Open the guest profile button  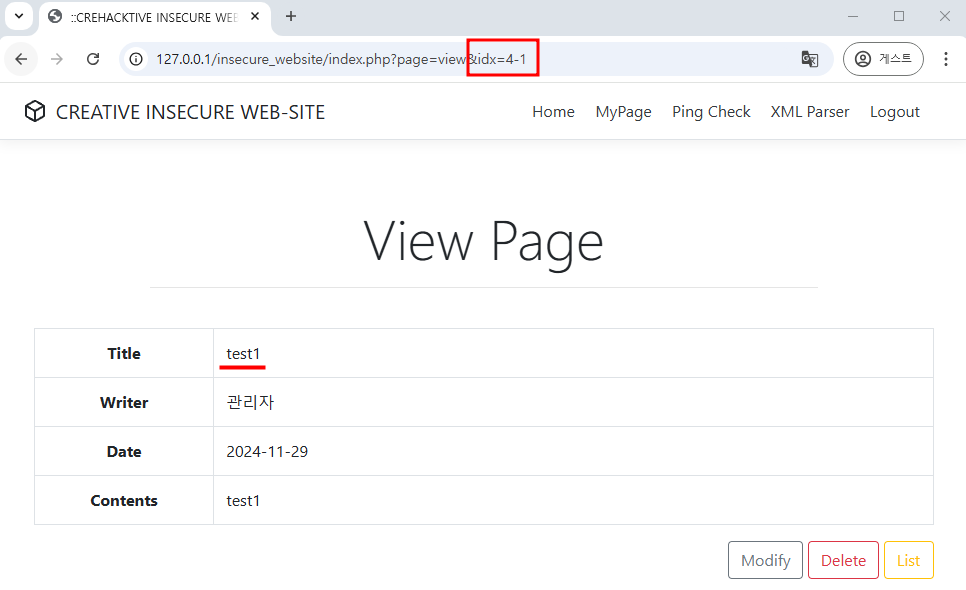[x=883, y=59]
